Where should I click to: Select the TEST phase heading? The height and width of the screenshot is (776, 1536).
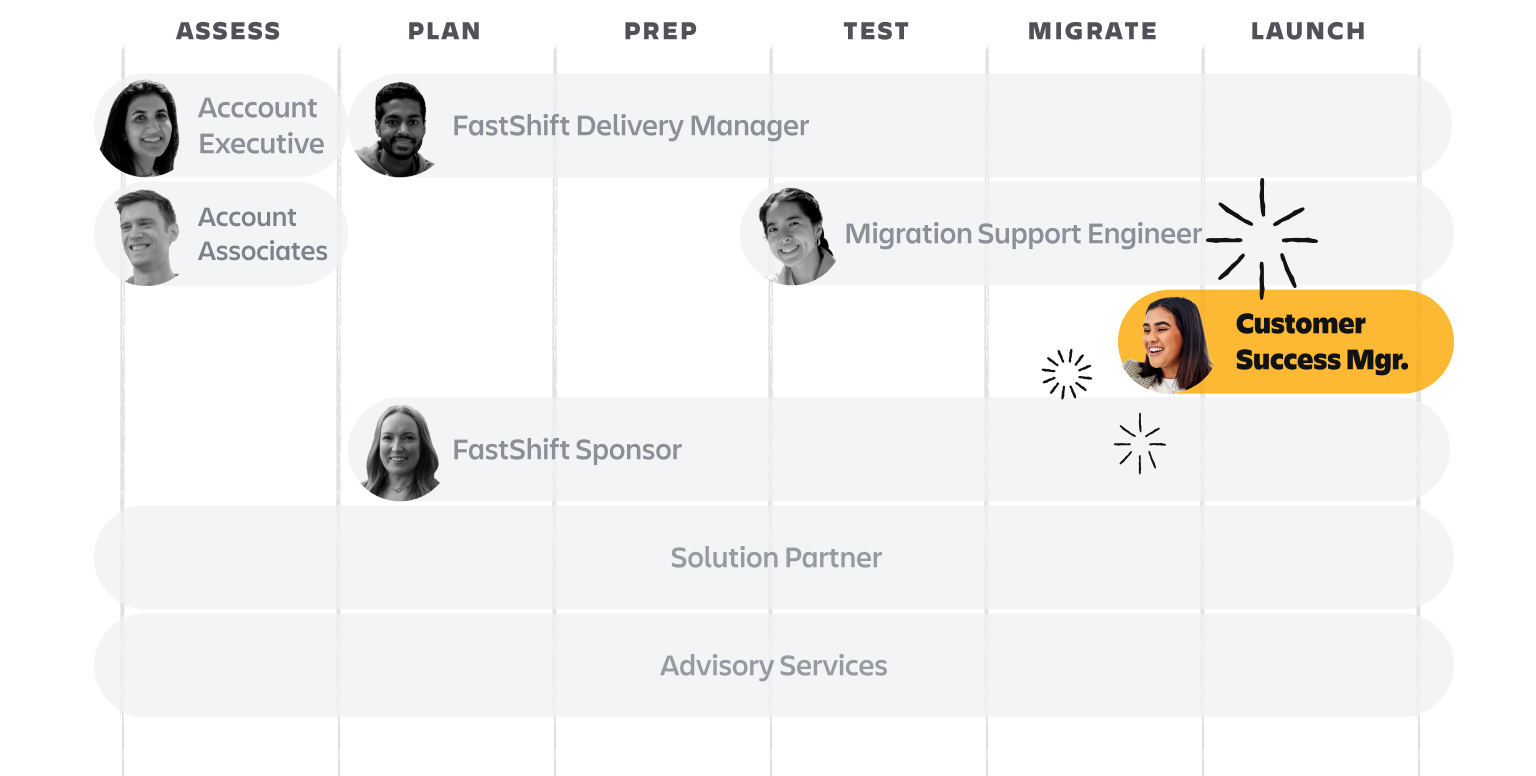[x=876, y=31]
